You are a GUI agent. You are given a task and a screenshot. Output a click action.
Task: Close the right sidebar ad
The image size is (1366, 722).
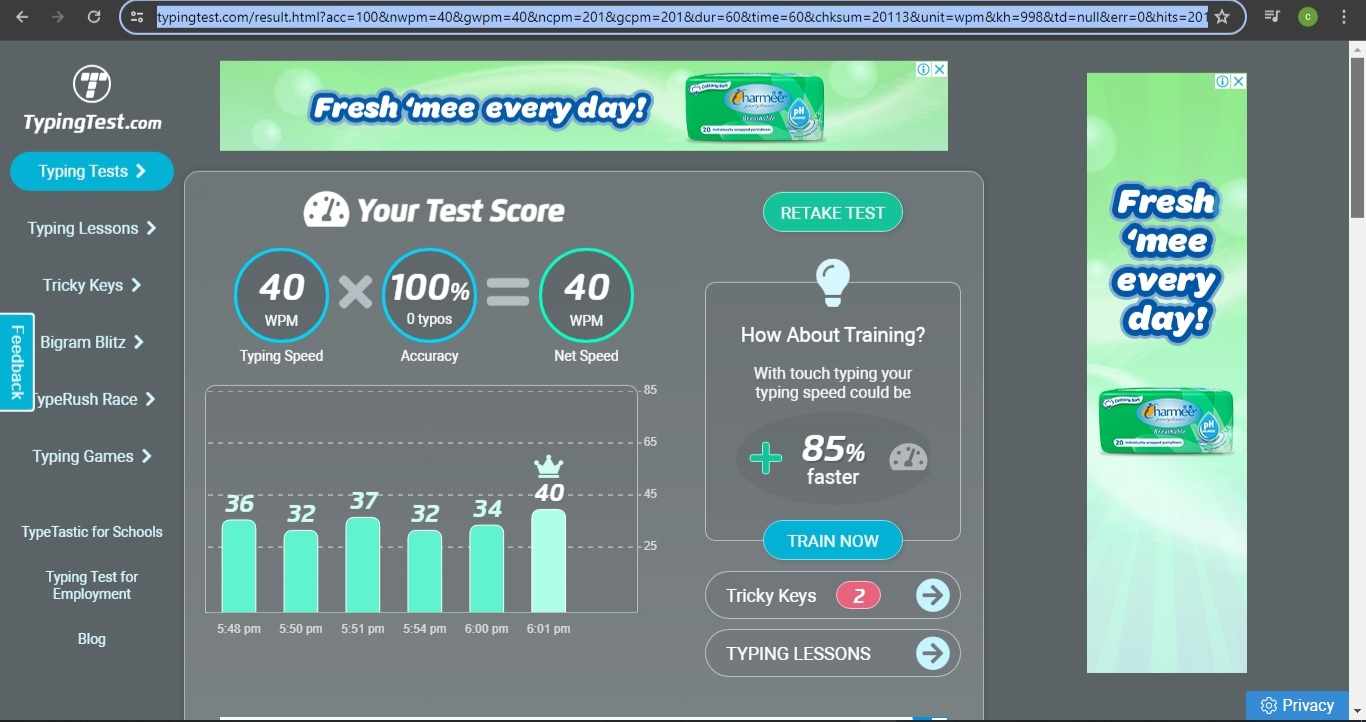[1239, 81]
